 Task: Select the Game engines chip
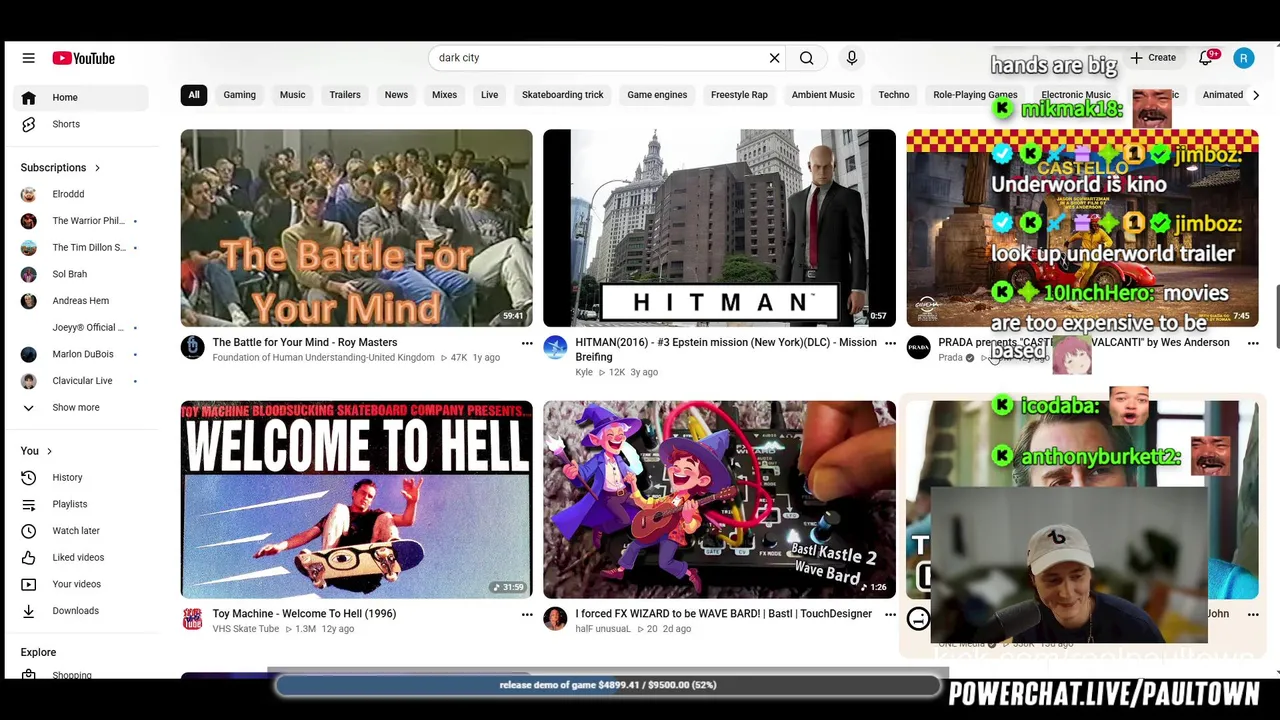[x=657, y=95]
